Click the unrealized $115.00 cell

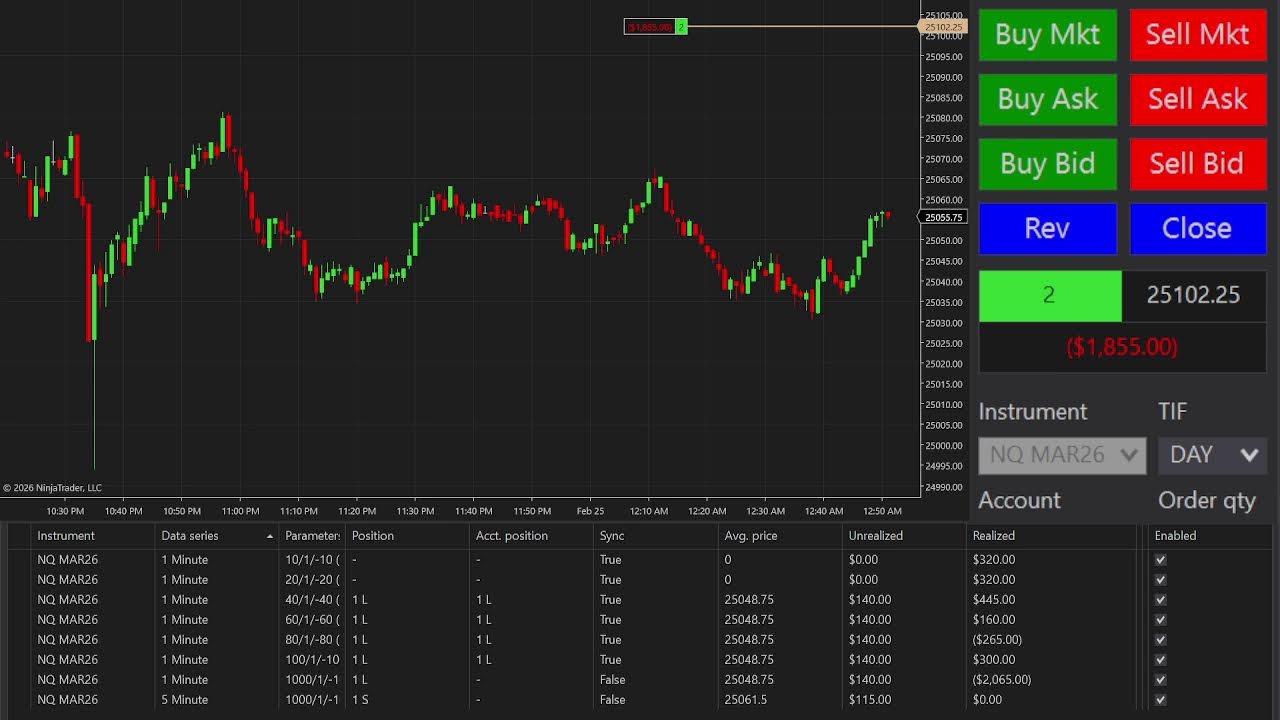click(x=905, y=700)
